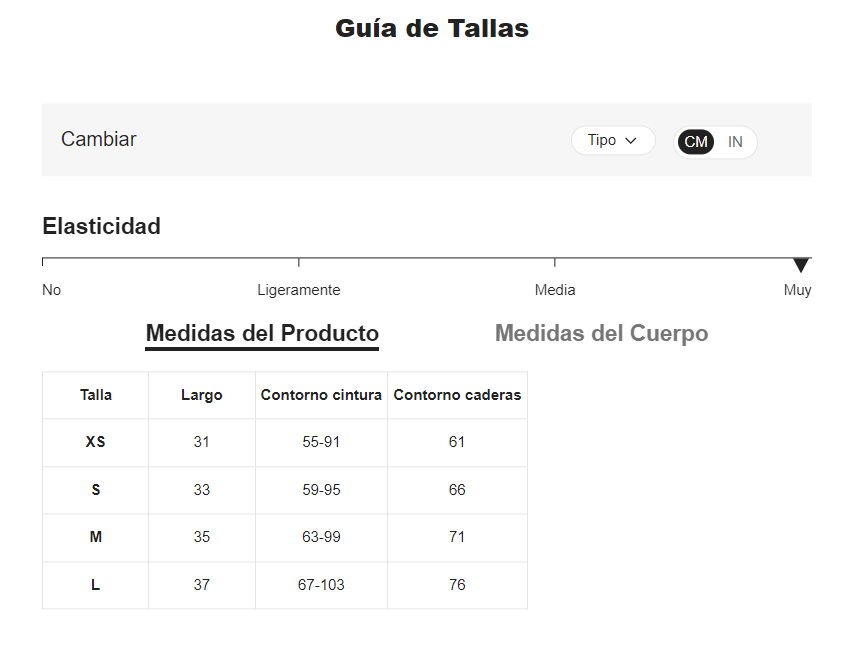Click the Media elasticity label
This screenshot has height=647, width=867.
pos(555,290)
